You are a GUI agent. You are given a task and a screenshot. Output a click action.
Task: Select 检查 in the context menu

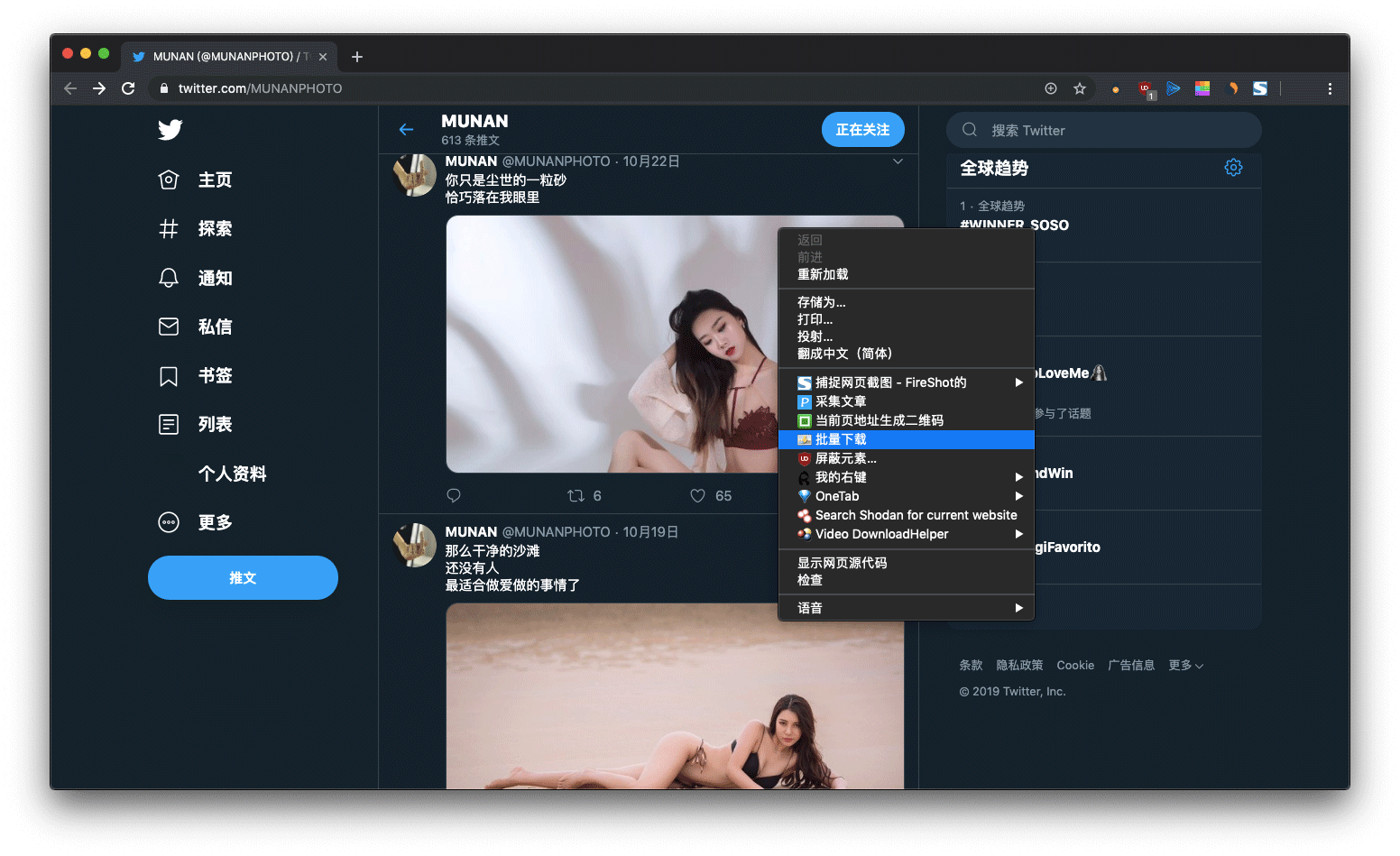pyautogui.click(x=906, y=580)
